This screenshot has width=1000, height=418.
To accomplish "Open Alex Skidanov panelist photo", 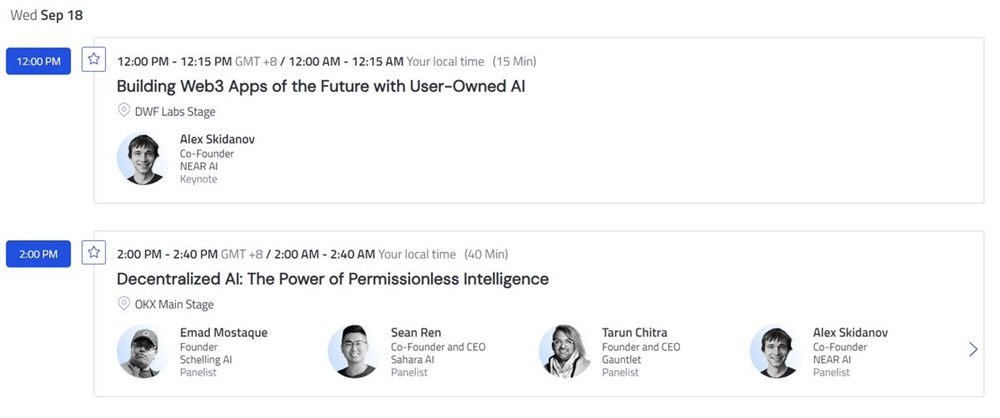I will pyautogui.click(x=774, y=351).
